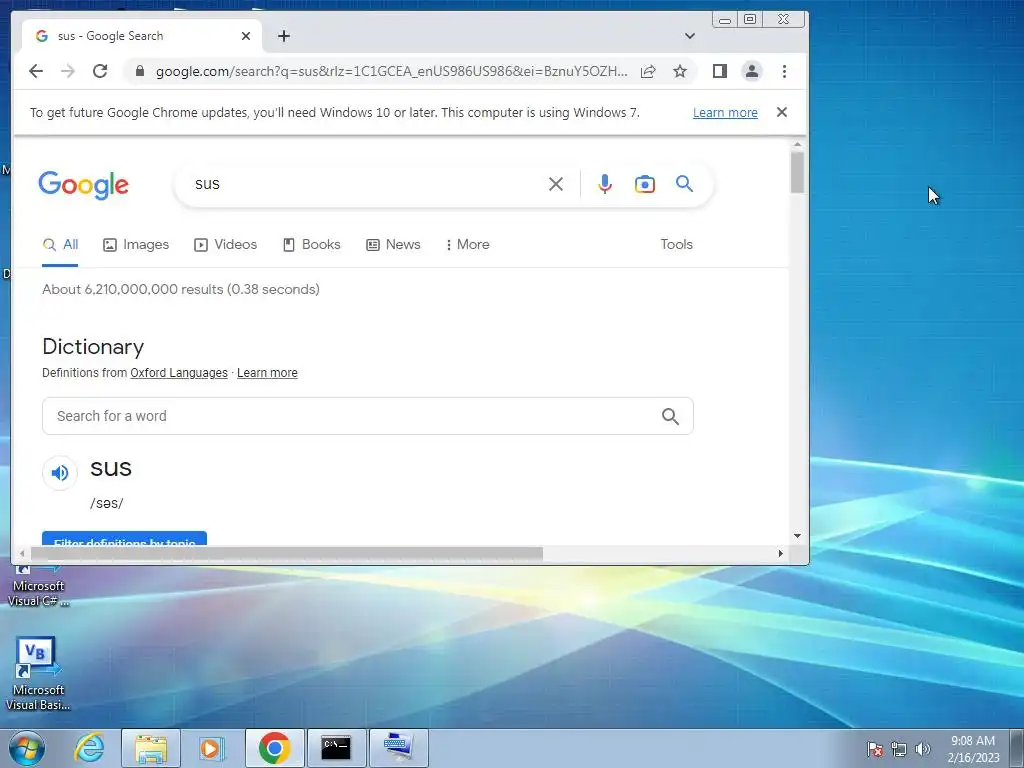Open the network status tray icon
Viewport: 1024px width, 768px height.
coord(899,749)
